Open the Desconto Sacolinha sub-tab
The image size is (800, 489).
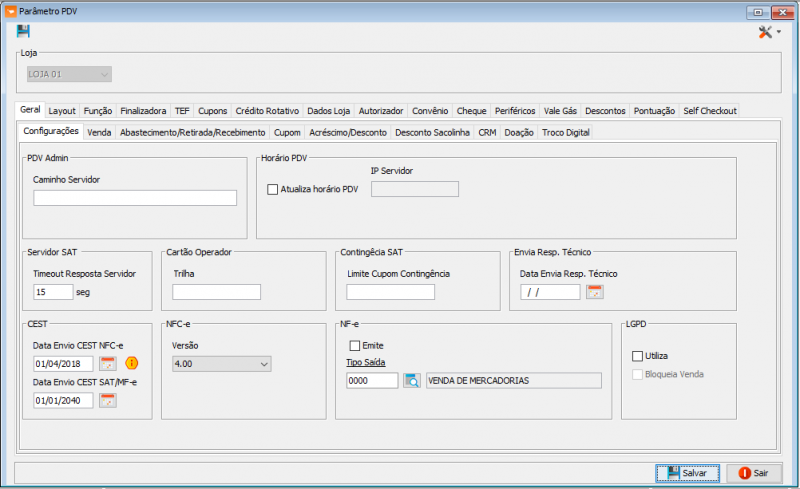point(432,133)
